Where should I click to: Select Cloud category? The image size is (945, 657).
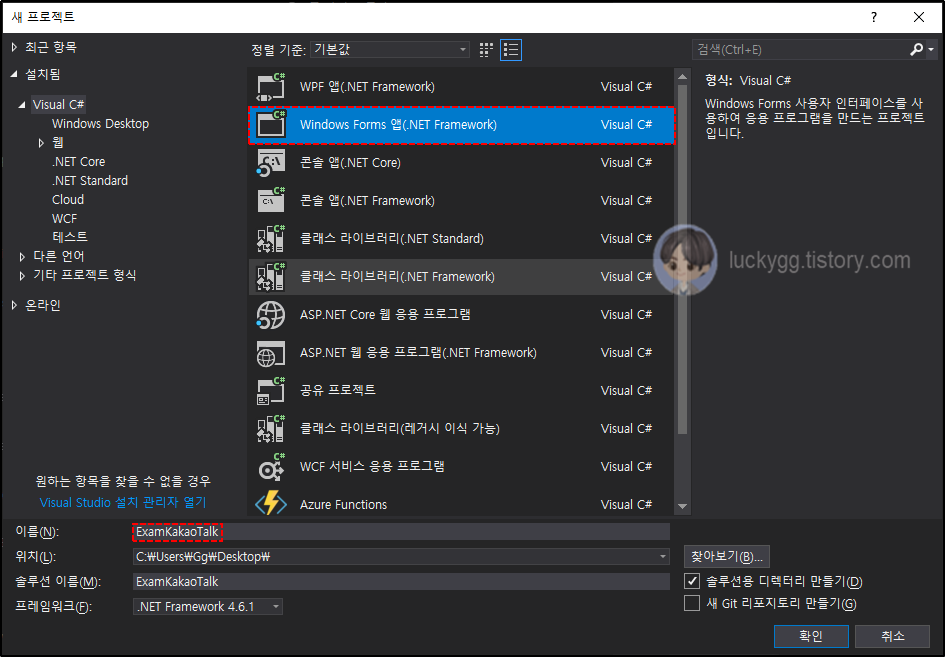point(68,200)
